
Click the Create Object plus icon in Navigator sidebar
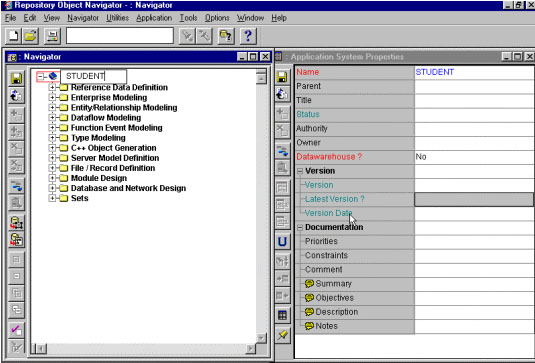click(x=16, y=114)
